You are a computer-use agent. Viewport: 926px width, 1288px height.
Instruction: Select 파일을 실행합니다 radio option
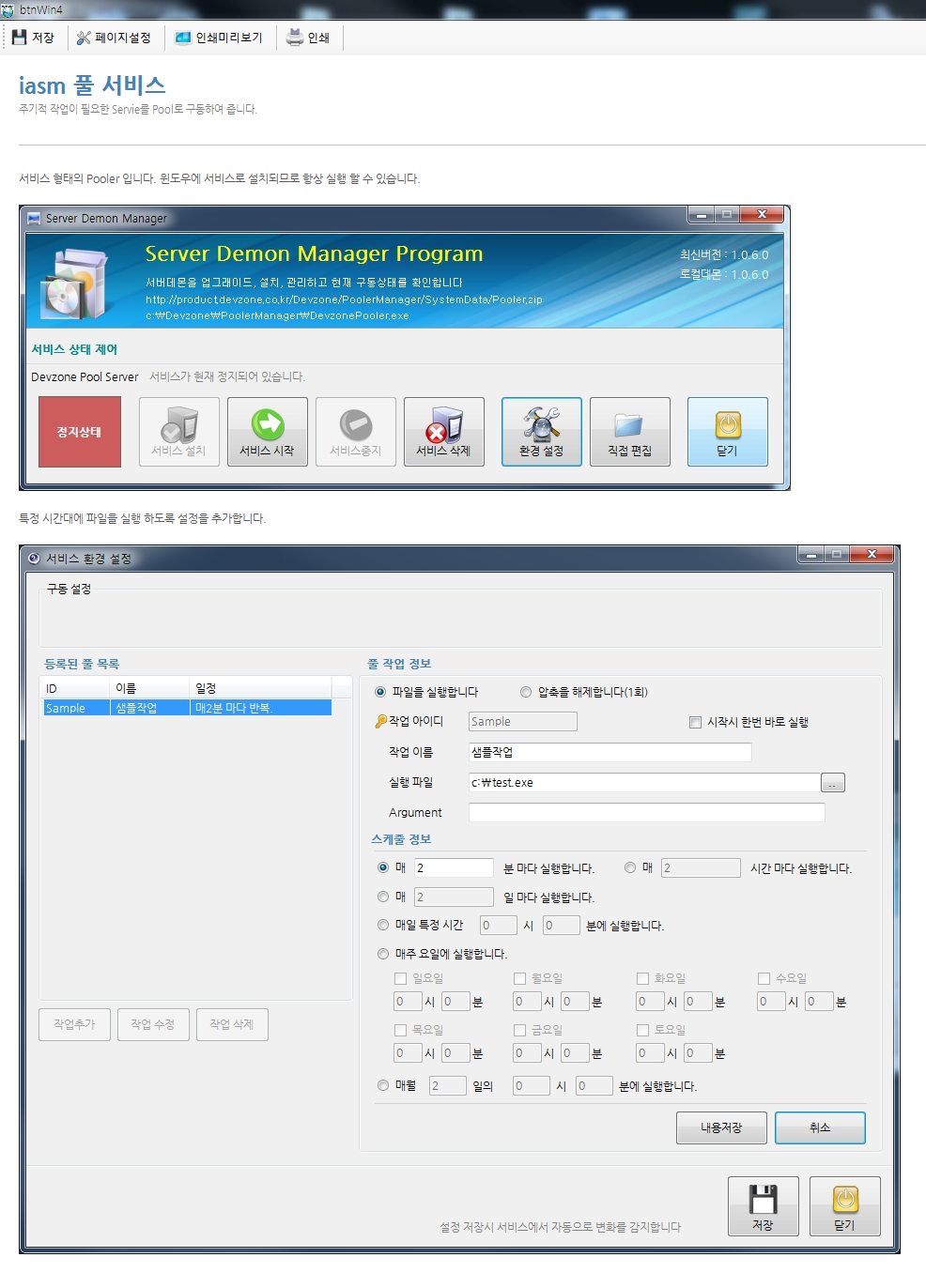pyautogui.click(x=380, y=692)
